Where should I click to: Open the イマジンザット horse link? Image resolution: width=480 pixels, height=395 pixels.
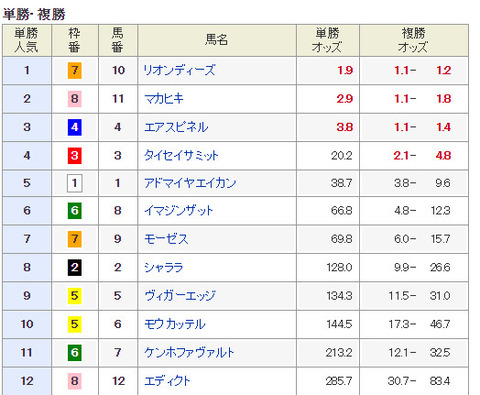tap(178, 210)
